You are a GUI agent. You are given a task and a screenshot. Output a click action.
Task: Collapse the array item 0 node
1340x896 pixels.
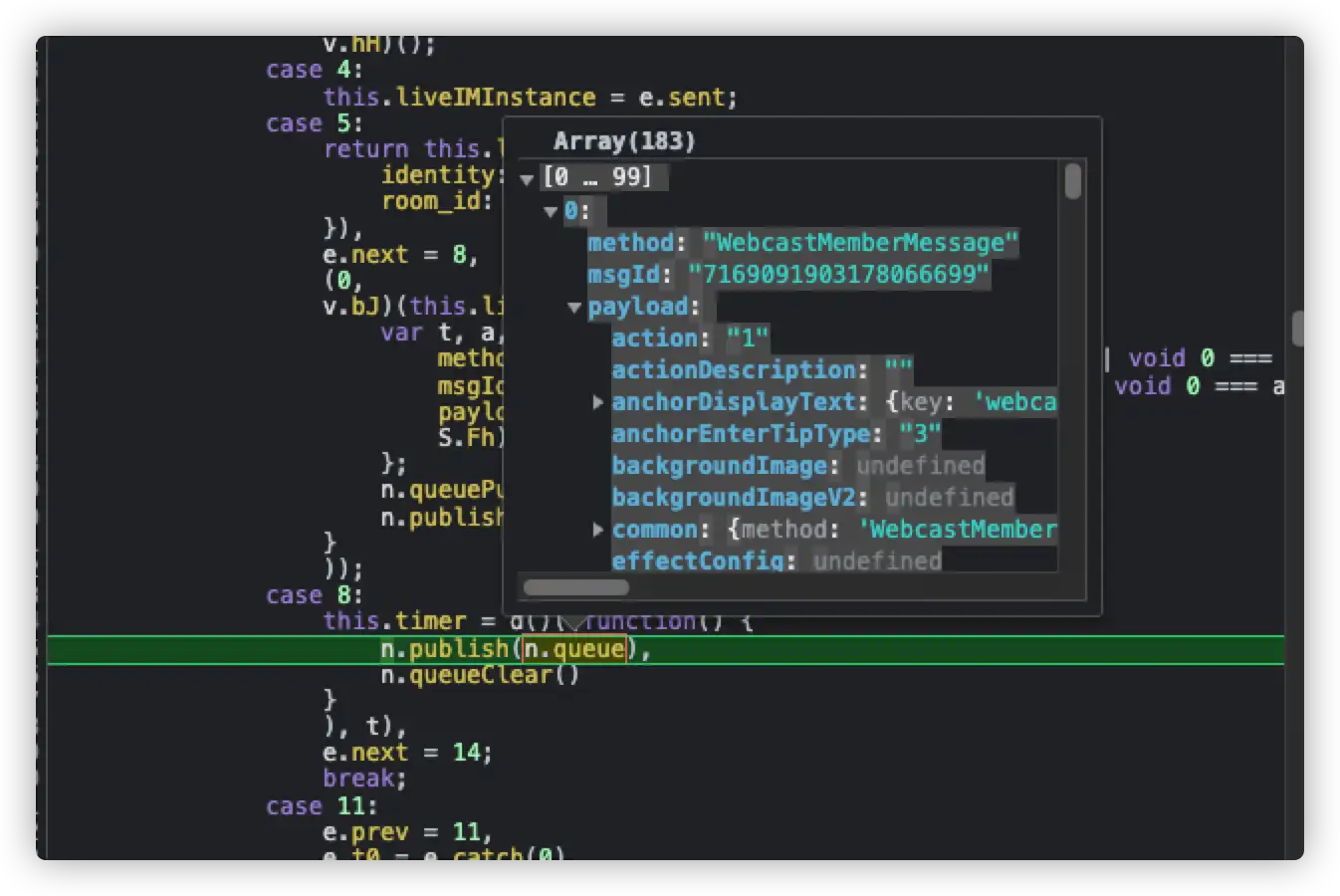coord(551,211)
